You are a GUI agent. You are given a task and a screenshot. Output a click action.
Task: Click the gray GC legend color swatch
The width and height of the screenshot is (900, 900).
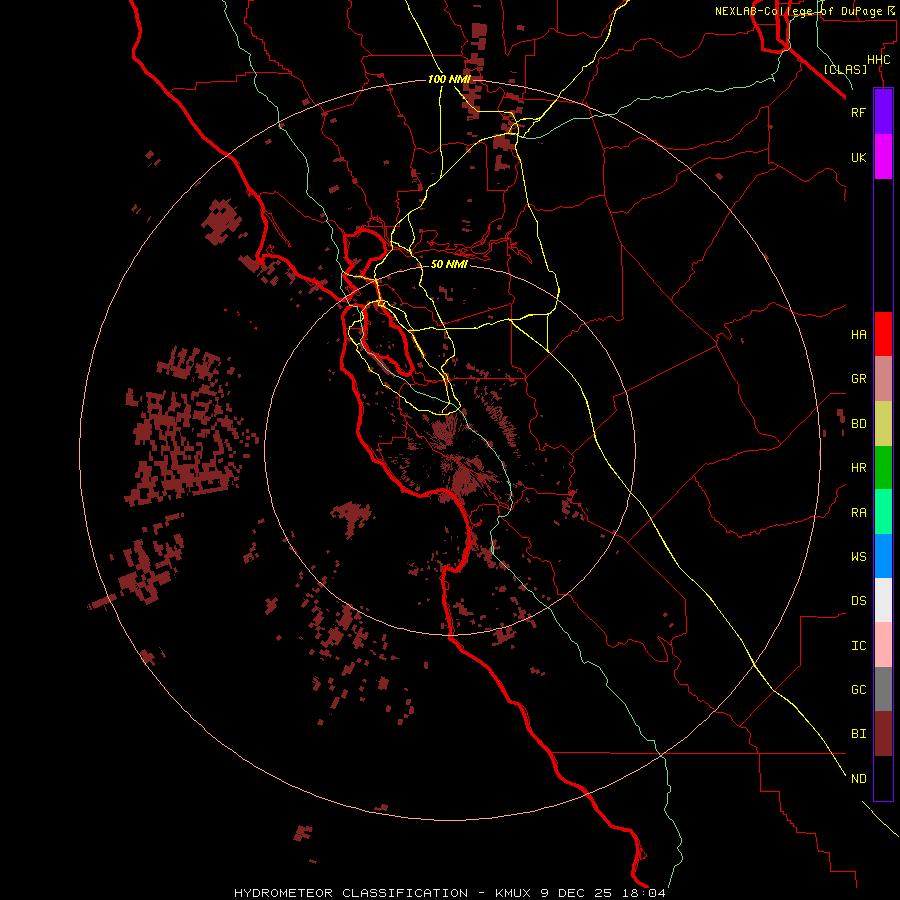[883, 689]
